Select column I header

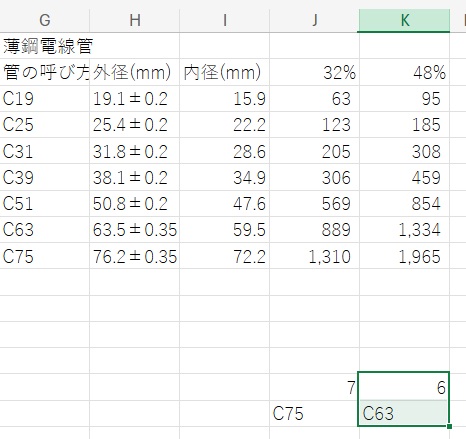pos(225,20)
